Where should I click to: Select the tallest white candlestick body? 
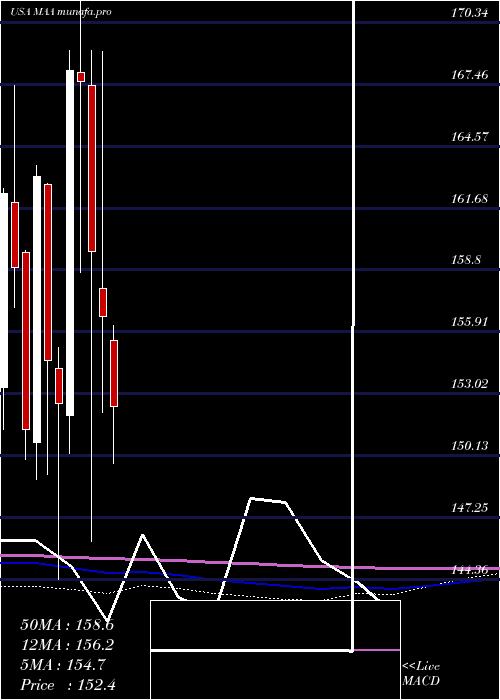click(x=70, y=243)
